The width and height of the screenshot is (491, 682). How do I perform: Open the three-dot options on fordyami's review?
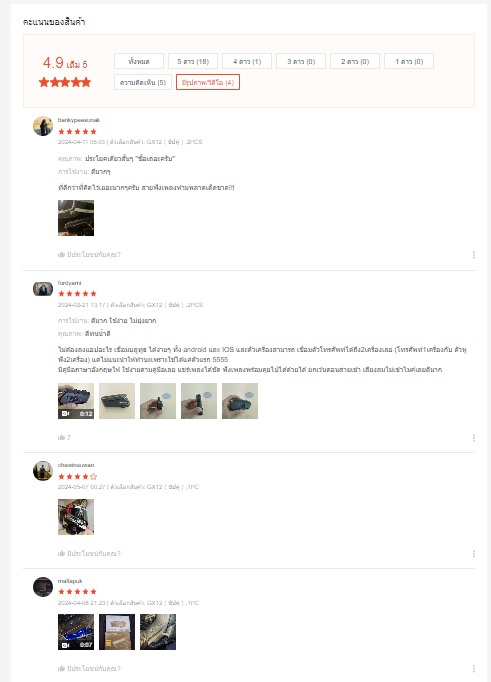point(474,437)
